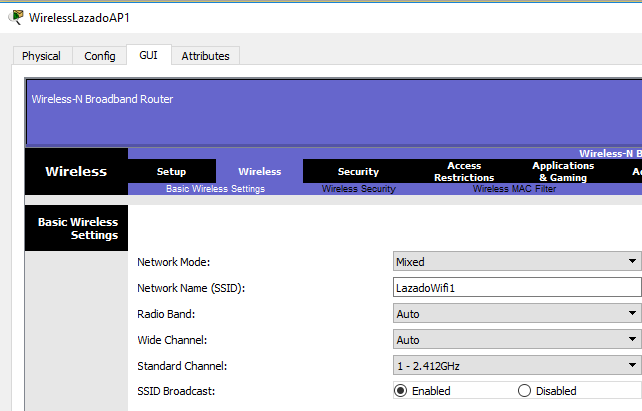Viewport: 642px width, 411px height.
Task: Click the Standard Channel label
Action: tap(182, 366)
